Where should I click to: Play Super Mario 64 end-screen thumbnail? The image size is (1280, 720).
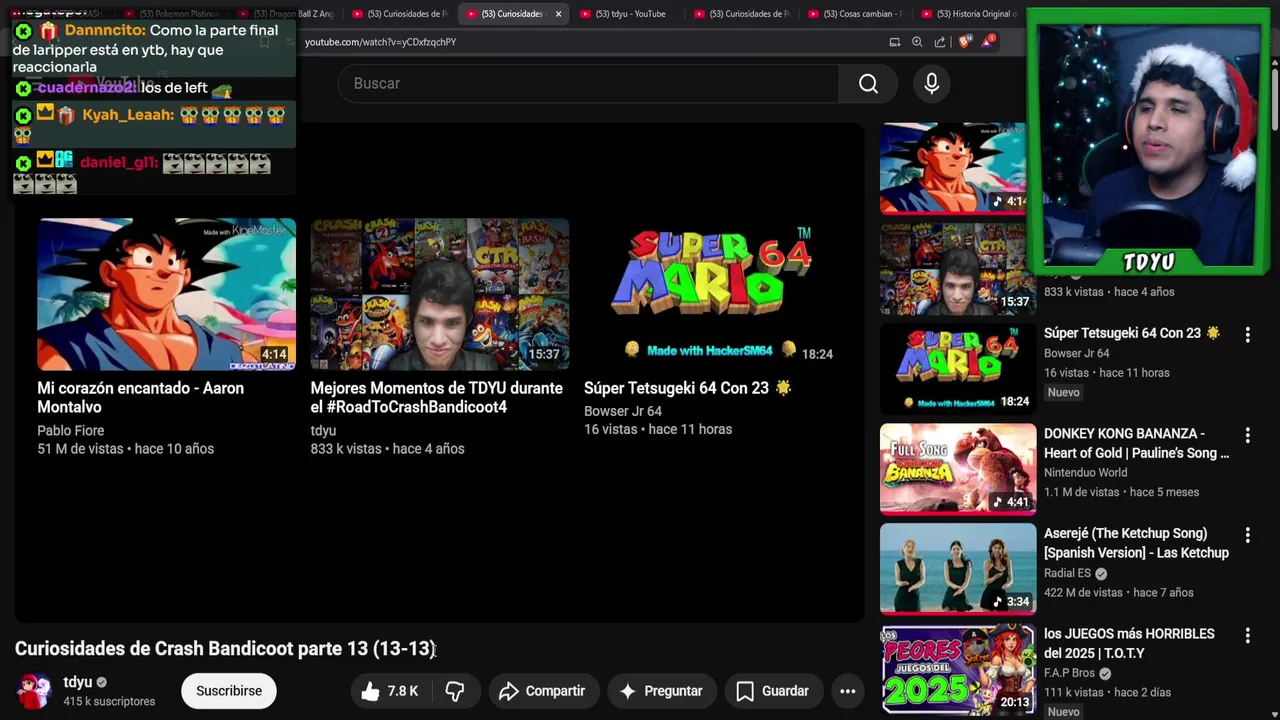[712, 294]
